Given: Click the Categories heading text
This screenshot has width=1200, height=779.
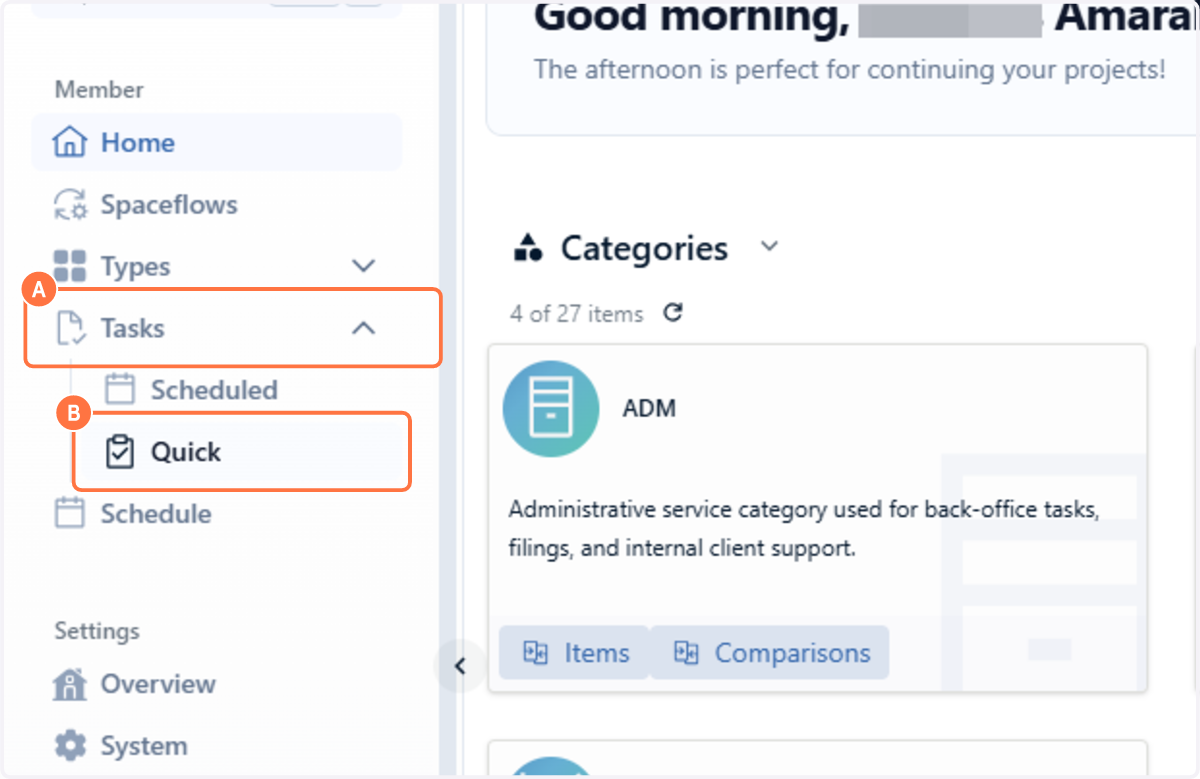Looking at the screenshot, I should (644, 248).
